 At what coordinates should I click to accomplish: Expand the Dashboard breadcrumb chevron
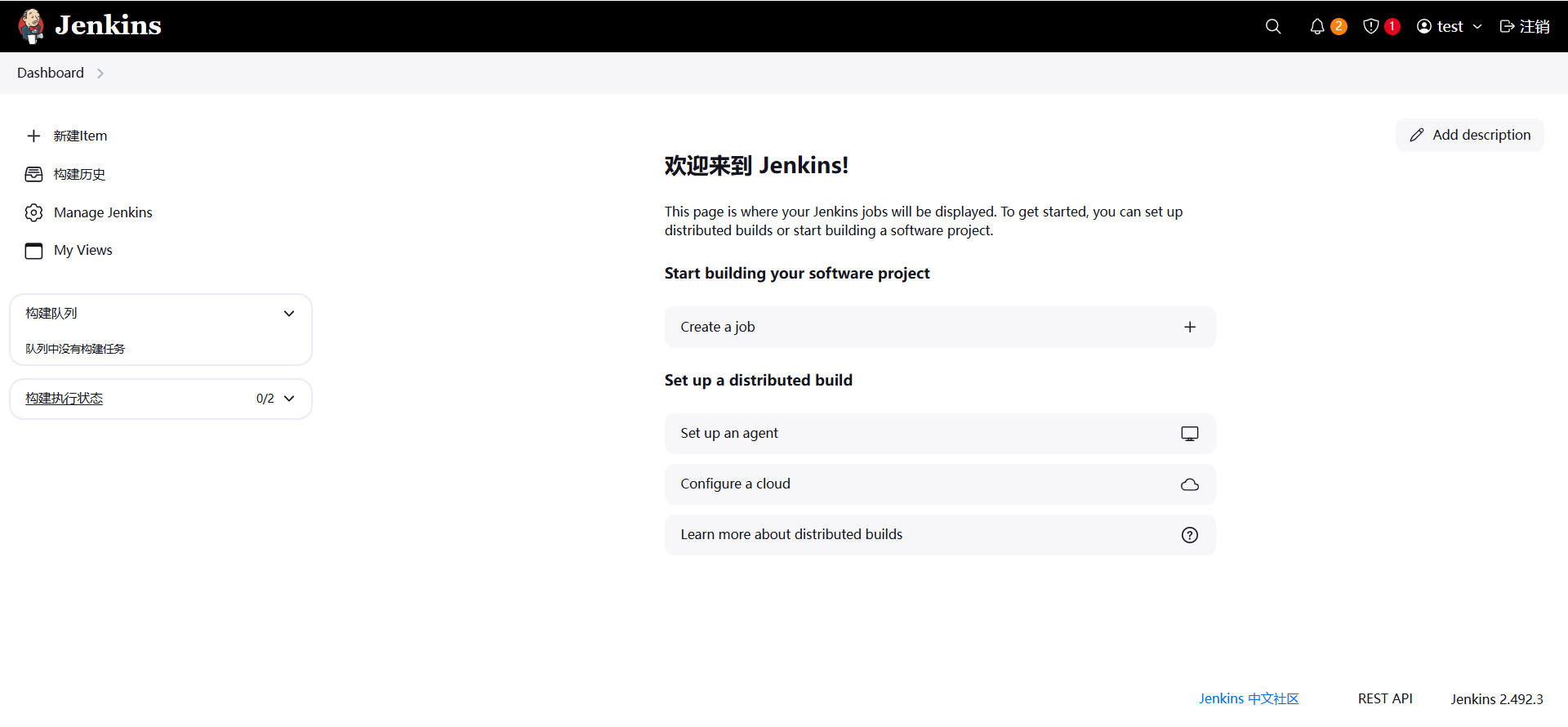tap(100, 73)
